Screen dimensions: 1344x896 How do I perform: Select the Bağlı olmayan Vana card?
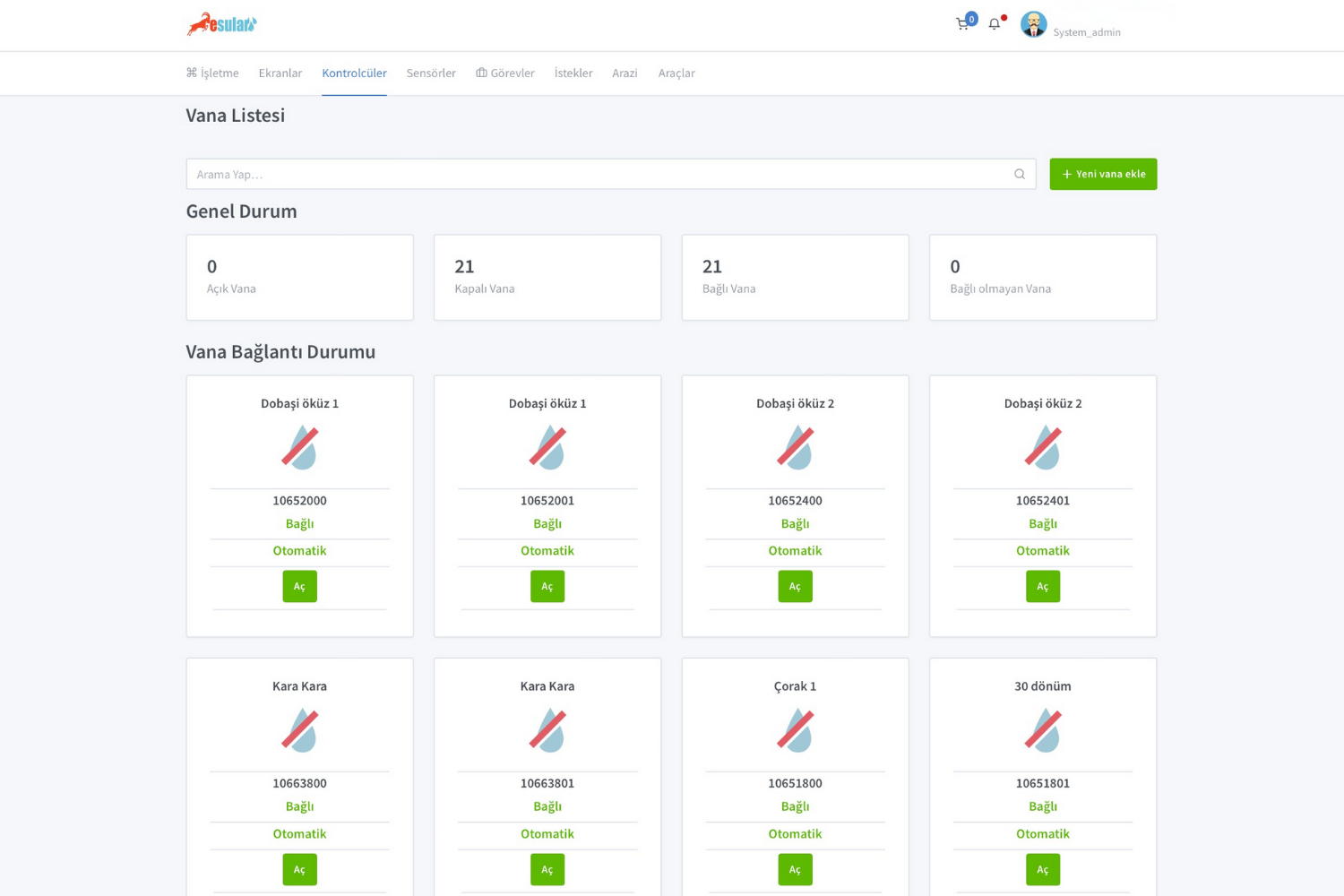(1043, 278)
